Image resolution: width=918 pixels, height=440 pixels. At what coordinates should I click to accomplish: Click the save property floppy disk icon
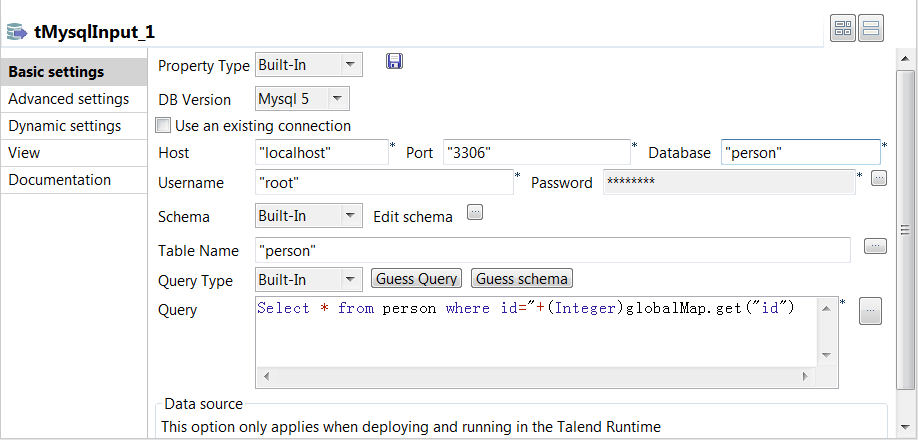coord(394,63)
